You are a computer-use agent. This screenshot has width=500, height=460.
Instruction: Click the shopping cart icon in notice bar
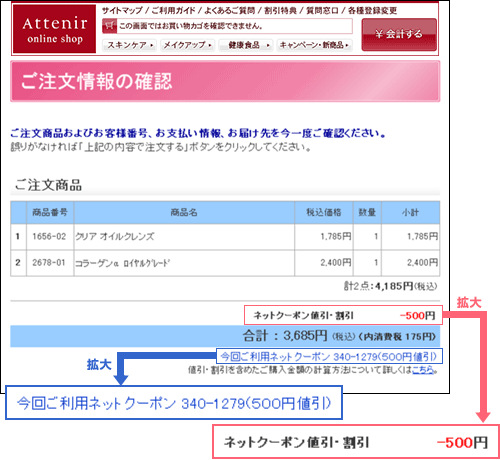[x=109, y=26]
